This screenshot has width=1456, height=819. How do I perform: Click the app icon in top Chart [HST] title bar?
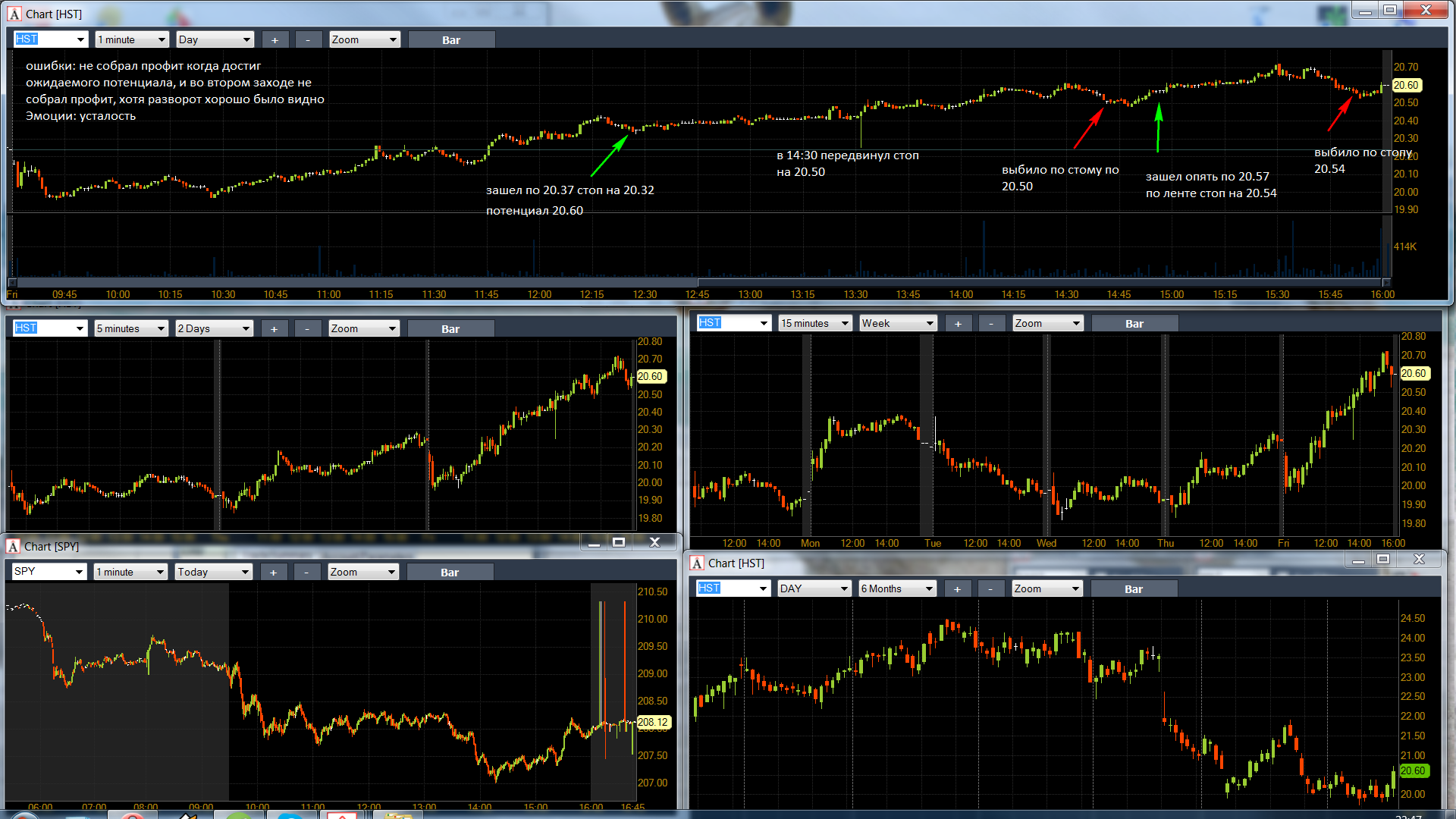(14, 14)
